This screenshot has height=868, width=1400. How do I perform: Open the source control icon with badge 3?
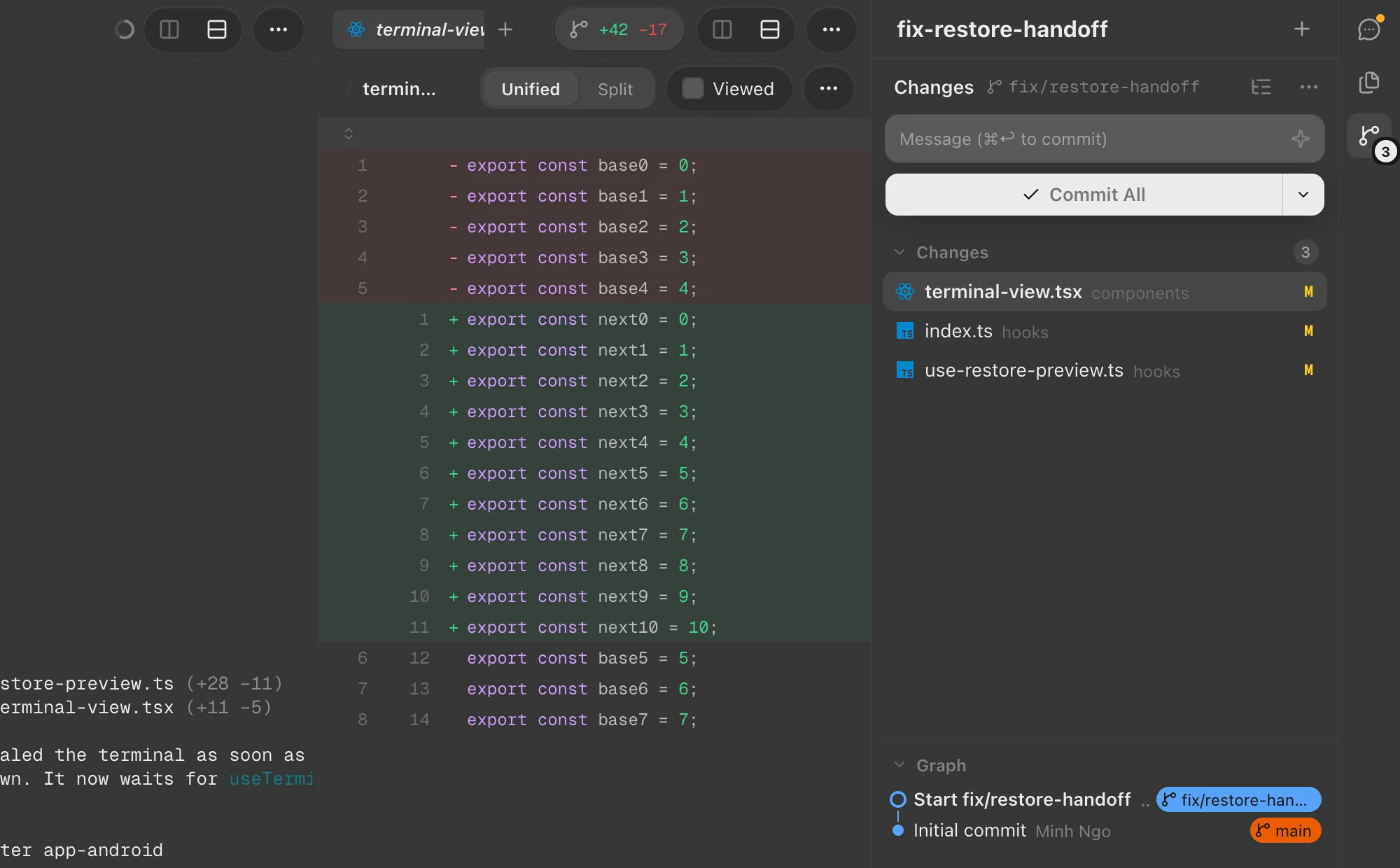click(1370, 136)
